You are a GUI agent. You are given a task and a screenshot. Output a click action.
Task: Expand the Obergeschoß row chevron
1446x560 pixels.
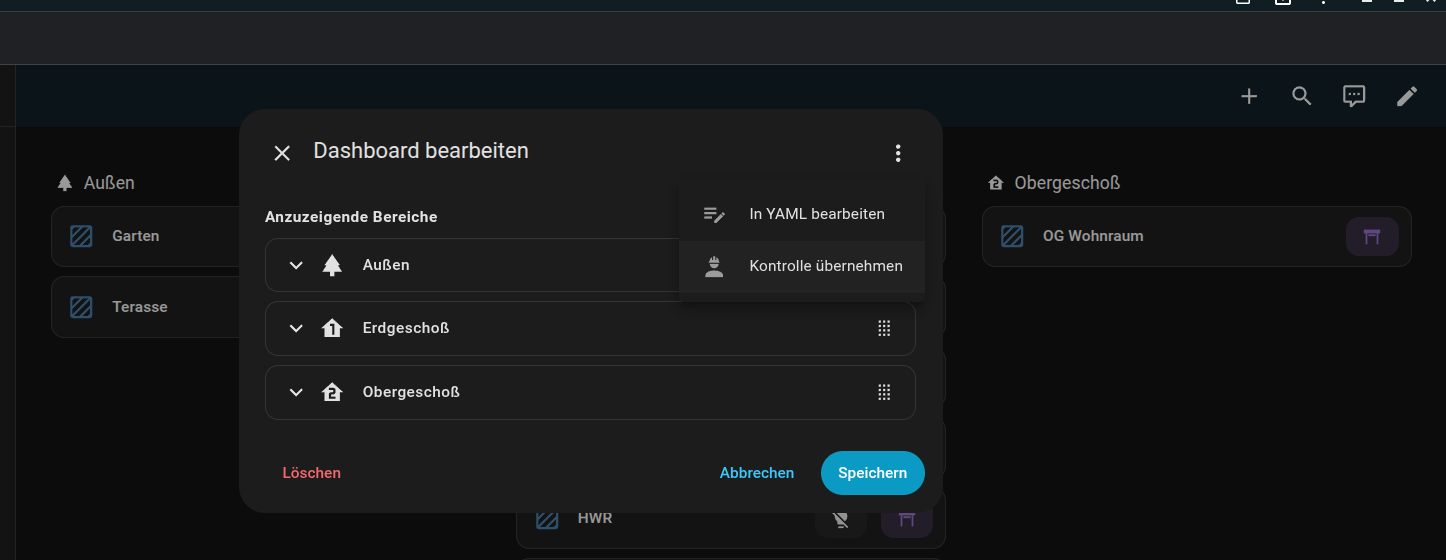click(x=296, y=392)
